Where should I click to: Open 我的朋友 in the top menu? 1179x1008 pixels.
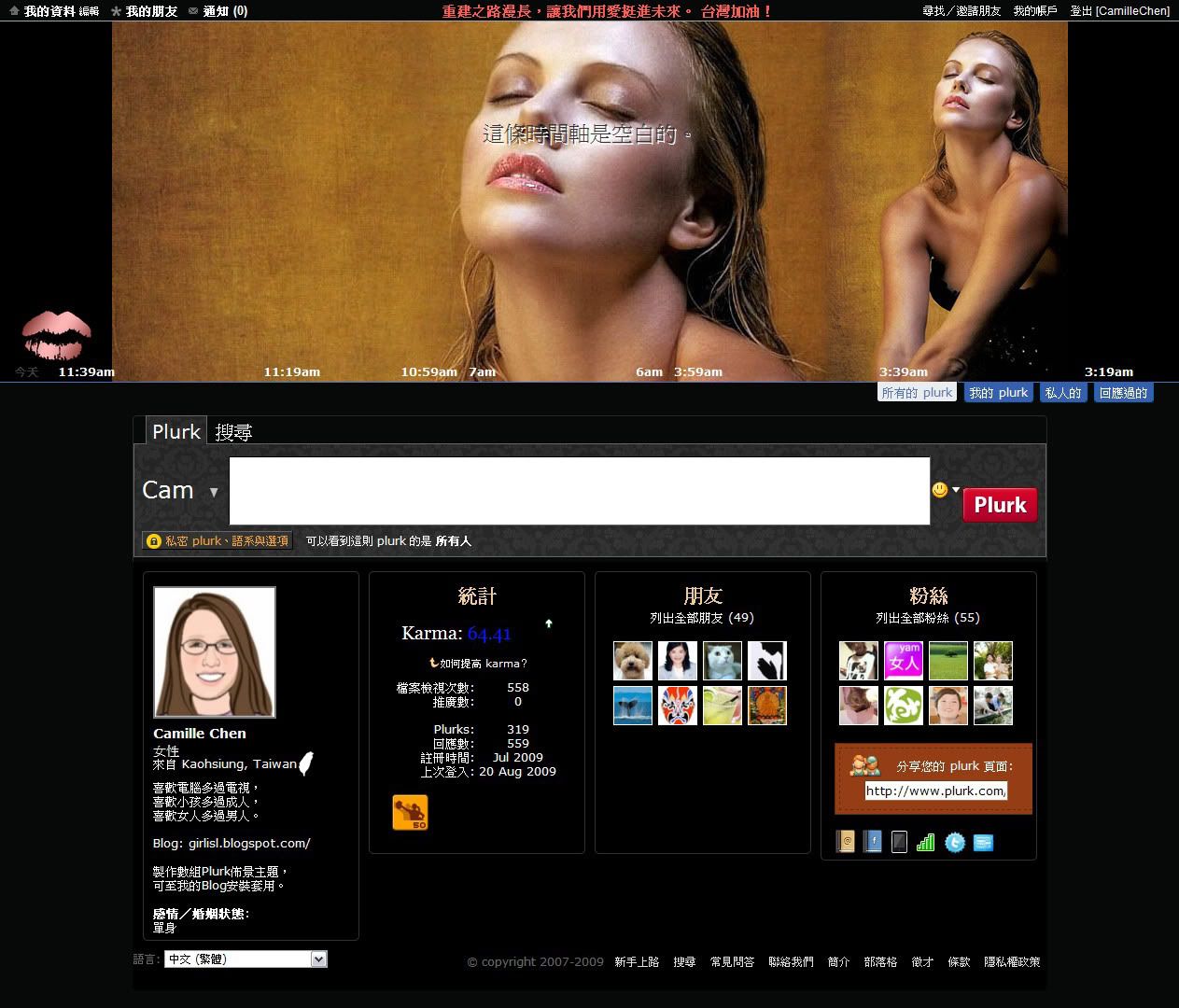pyautogui.click(x=150, y=11)
